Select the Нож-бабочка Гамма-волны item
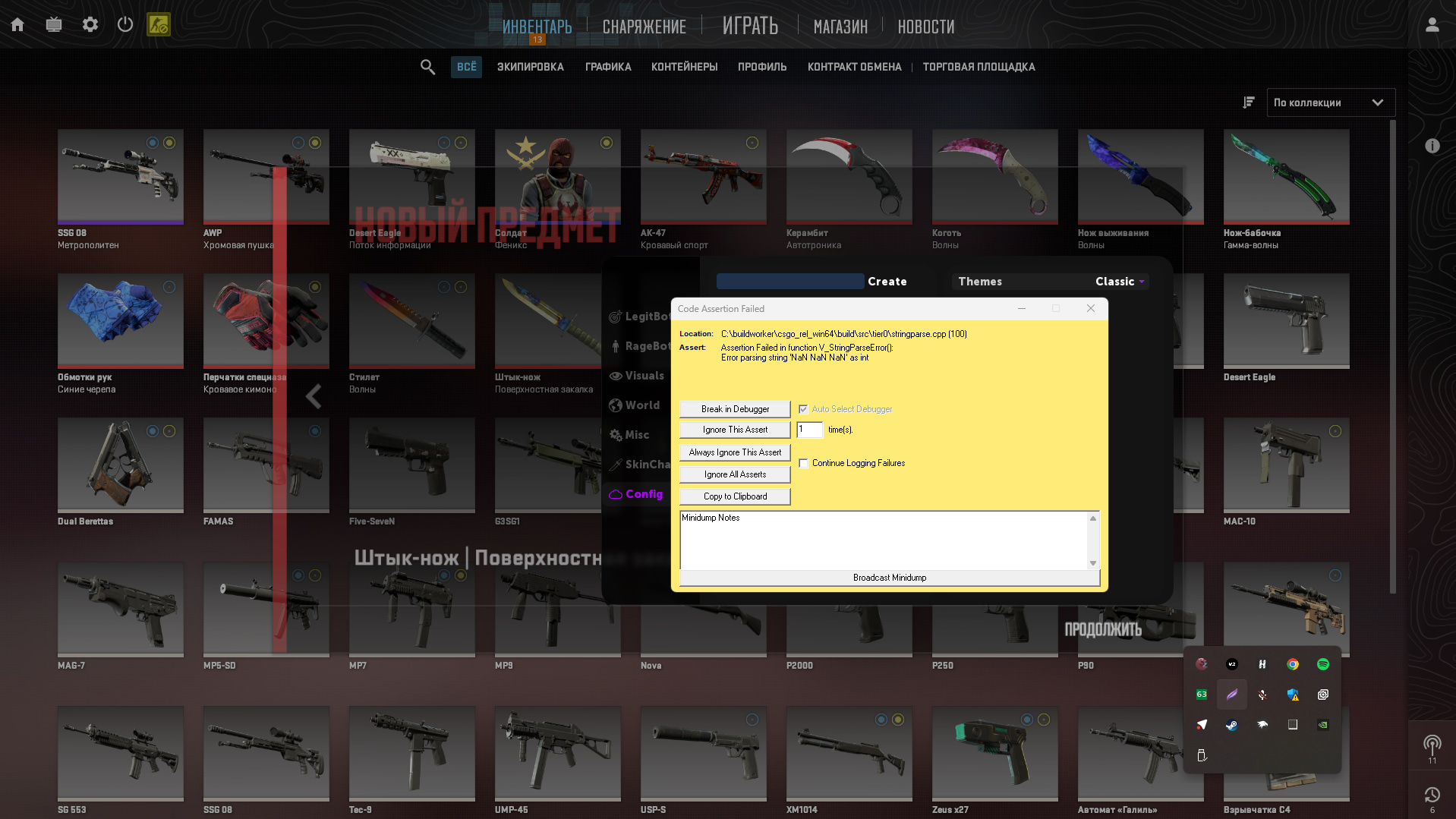This screenshot has width=1456, height=819. click(1286, 190)
